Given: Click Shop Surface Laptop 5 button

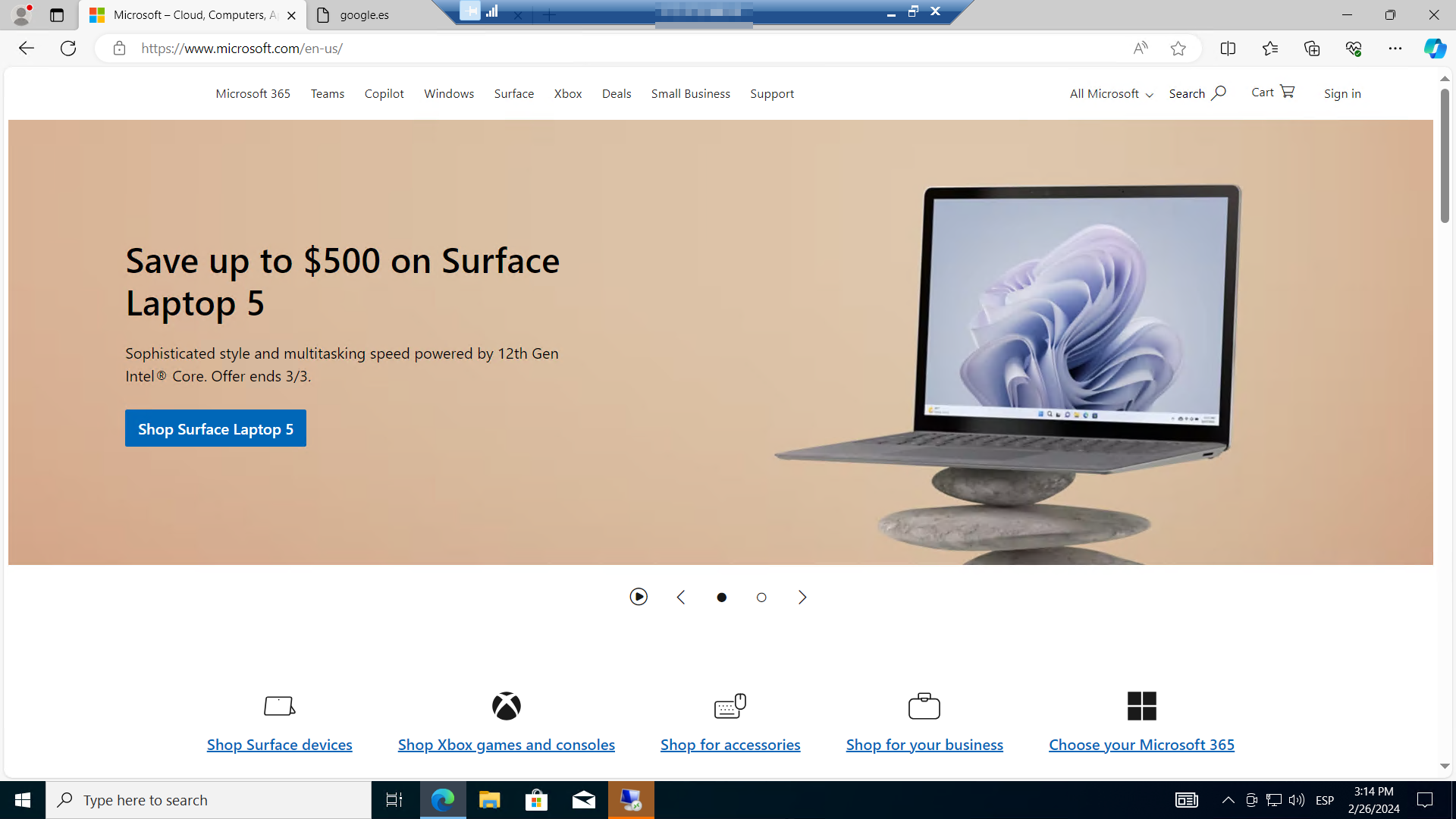Looking at the screenshot, I should point(215,428).
